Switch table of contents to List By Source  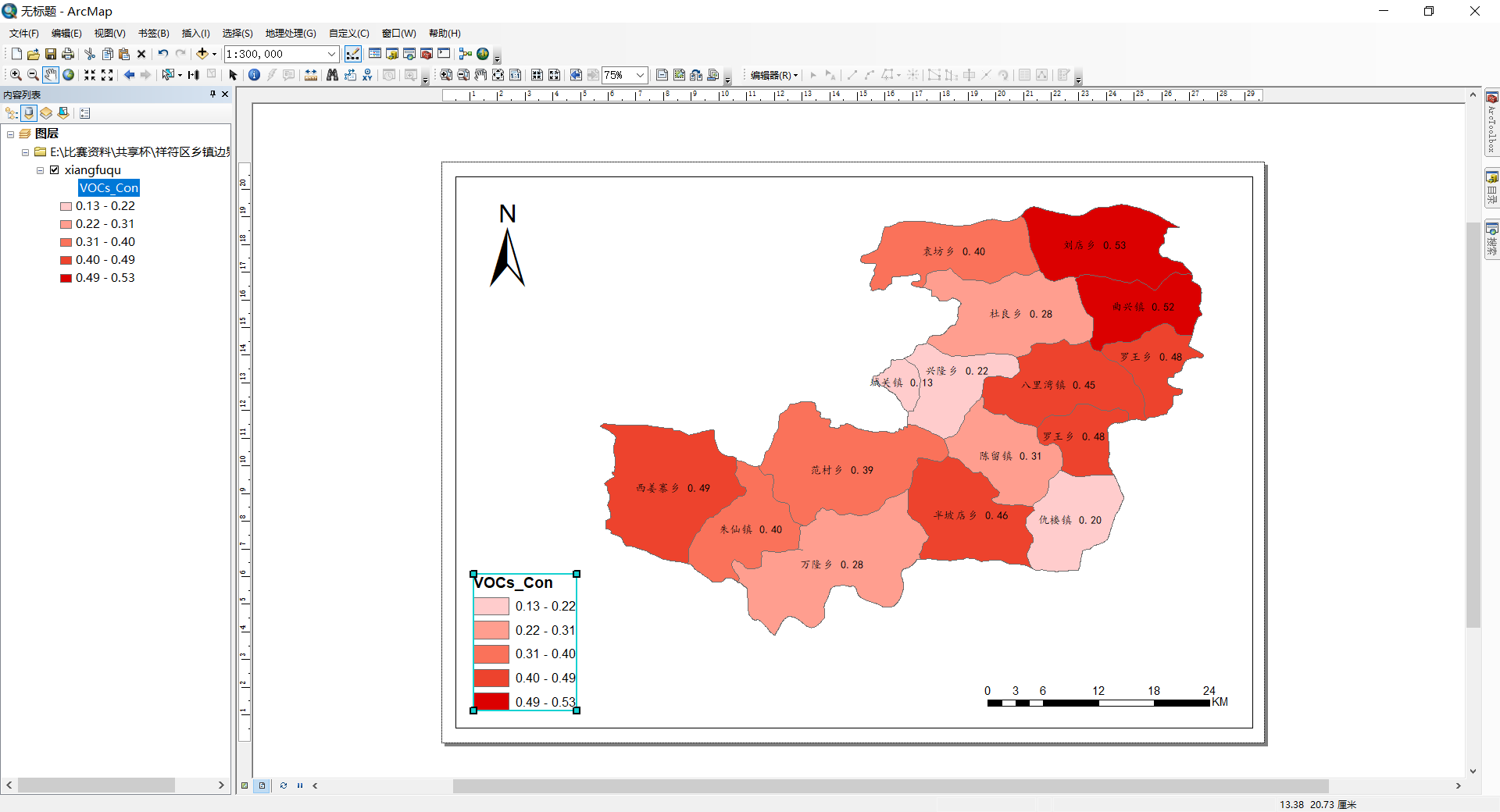pyautogui.click(x=28, y=113)
